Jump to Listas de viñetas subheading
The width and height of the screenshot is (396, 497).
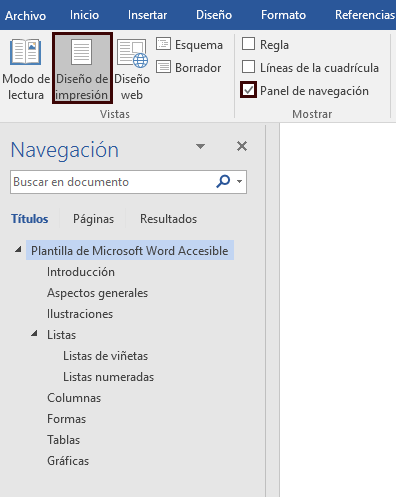point(105,356)
